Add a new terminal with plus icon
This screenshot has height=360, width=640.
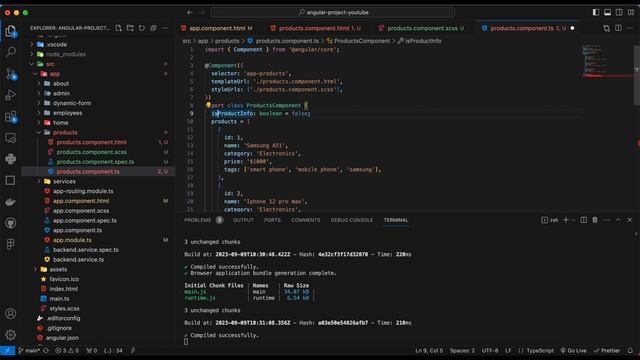(x=566, y=220)
